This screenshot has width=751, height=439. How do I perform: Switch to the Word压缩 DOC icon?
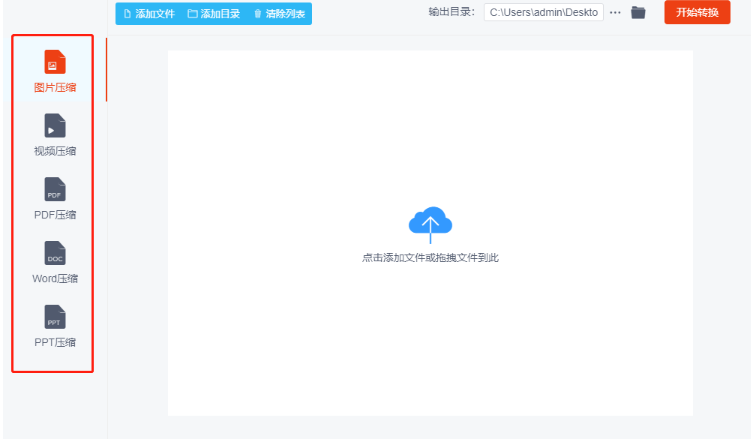click(55, 253)
